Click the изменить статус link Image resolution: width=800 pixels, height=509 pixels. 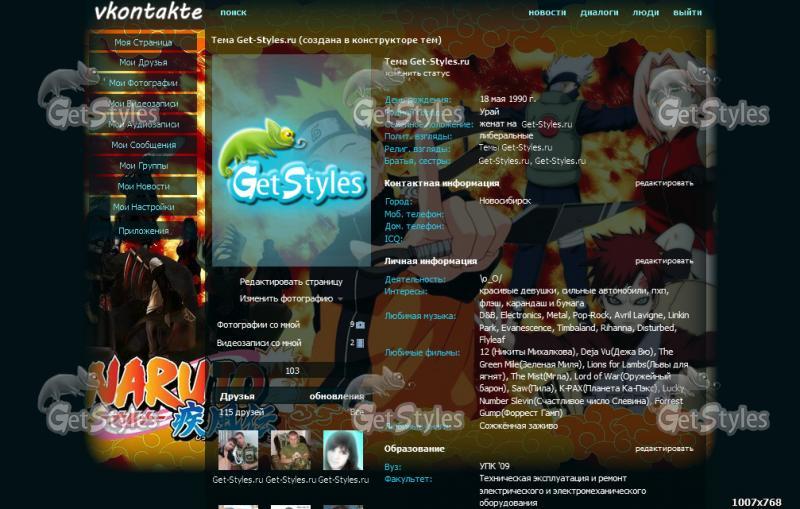click(x=417, y=73)
